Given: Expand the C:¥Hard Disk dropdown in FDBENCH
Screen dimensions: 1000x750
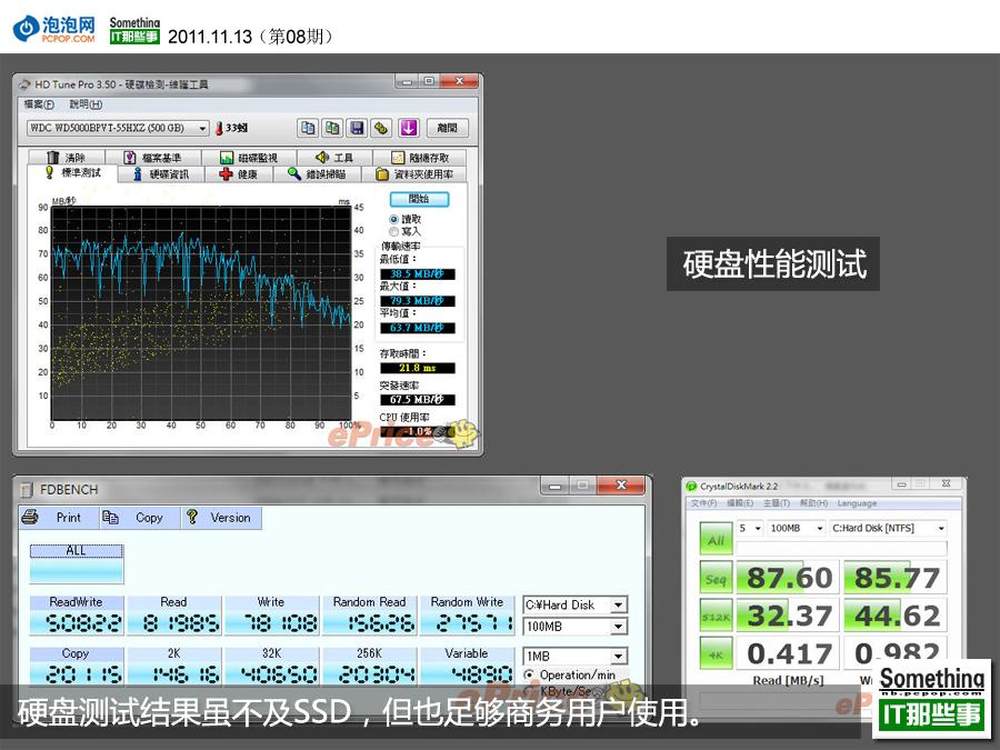Looking at the screenshot, I should click(x=618, y=605).
